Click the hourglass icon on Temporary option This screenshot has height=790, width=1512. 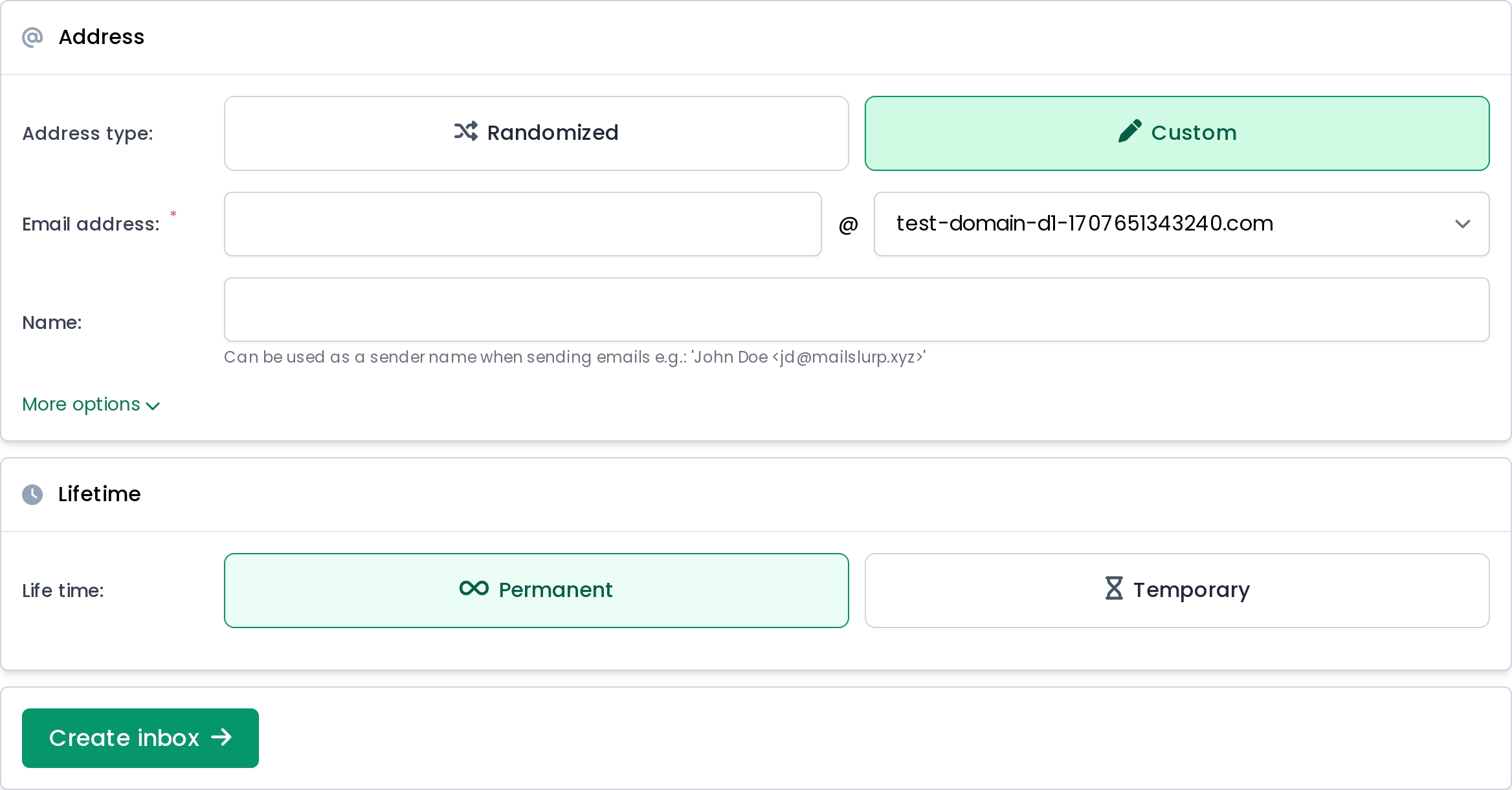click(1114, 589)
